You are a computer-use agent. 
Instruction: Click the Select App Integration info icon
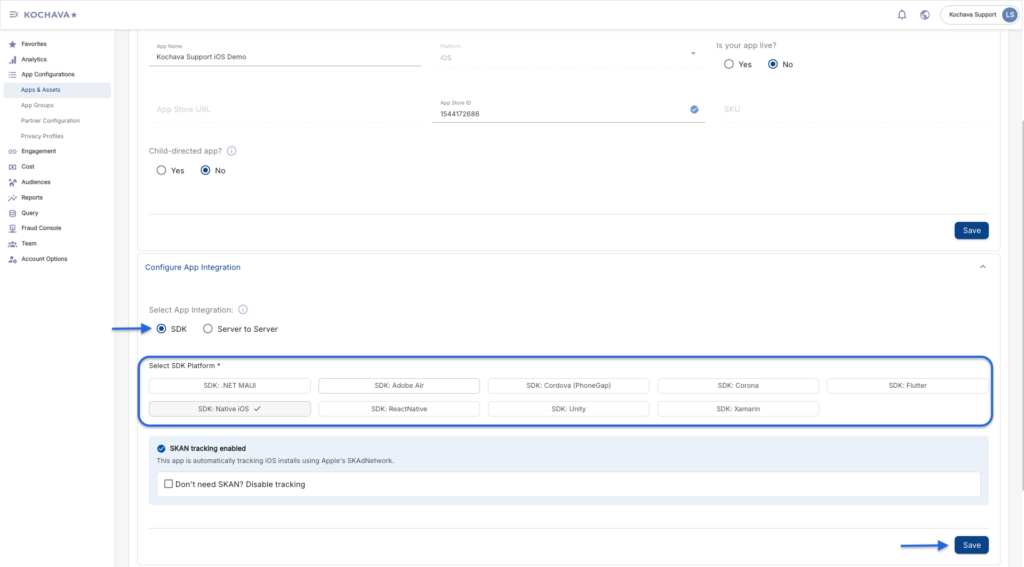coord(243,310)
